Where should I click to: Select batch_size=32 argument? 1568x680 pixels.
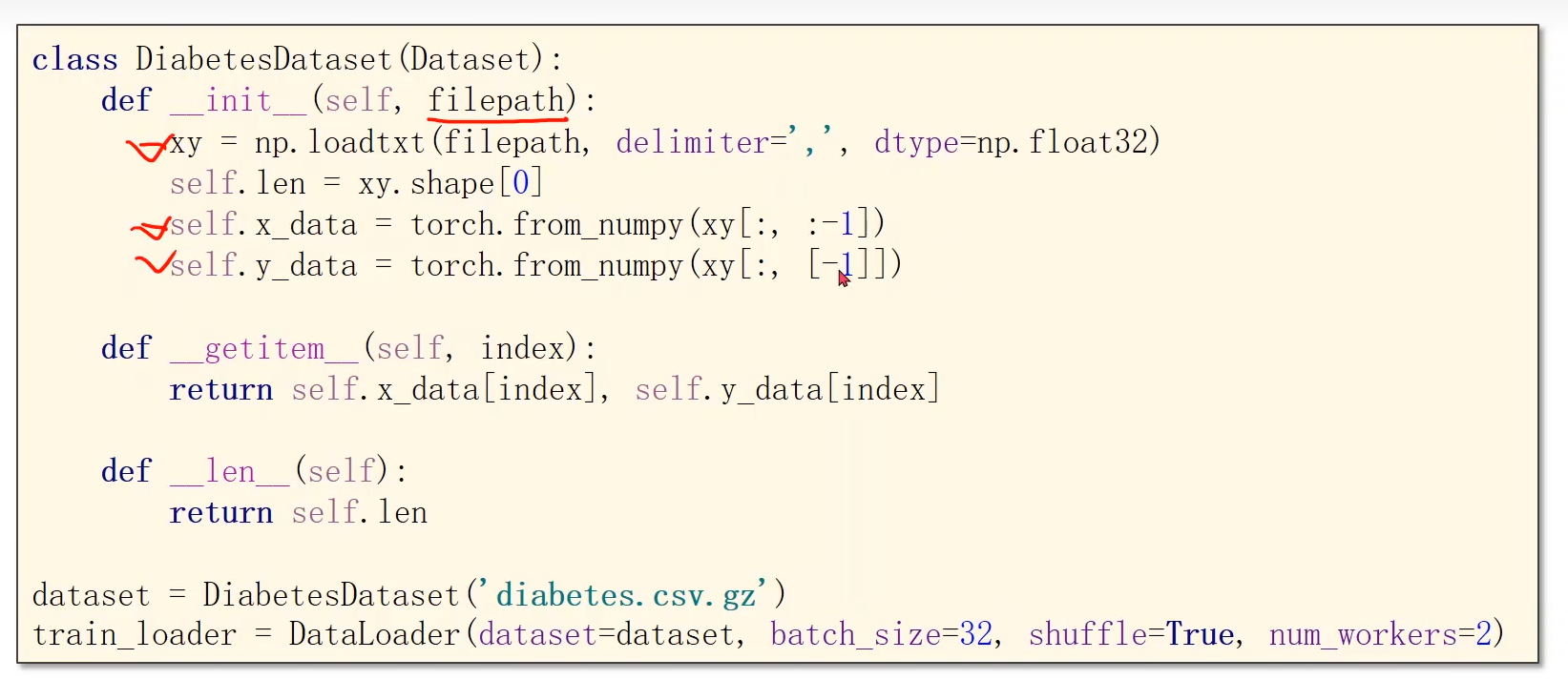coord(881,635)
